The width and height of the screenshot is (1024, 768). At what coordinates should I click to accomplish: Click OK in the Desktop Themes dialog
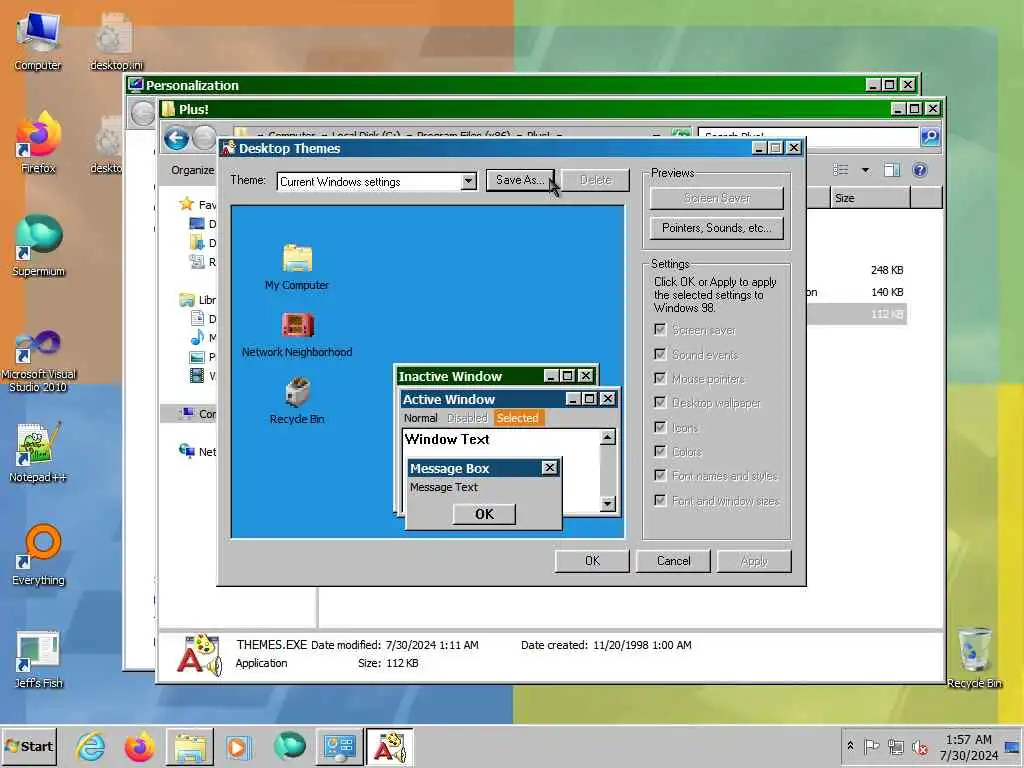pyautogui.click(x=592, y=561)
